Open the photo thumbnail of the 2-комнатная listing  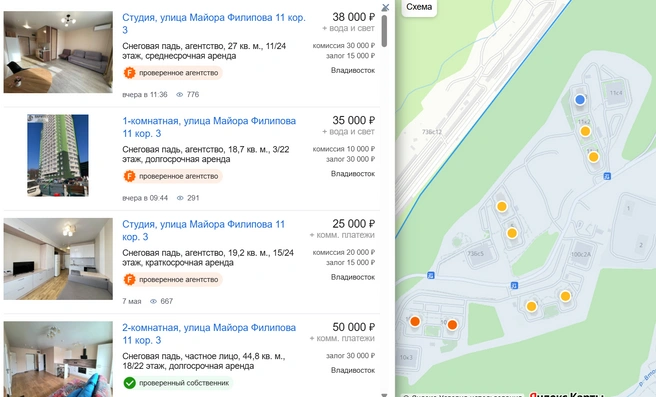58,359
